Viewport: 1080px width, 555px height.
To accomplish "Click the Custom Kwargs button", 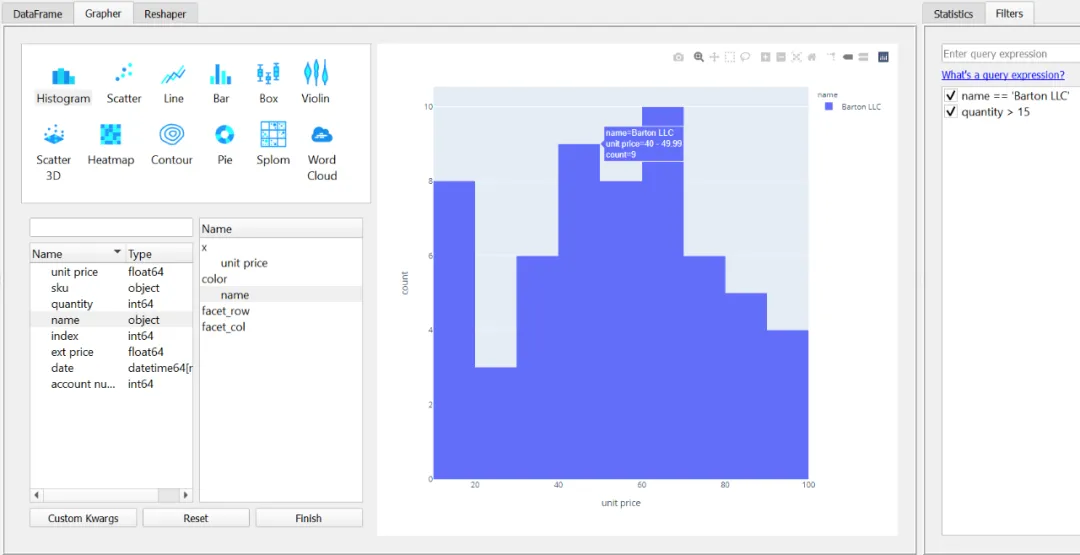I will pos(83,518).
